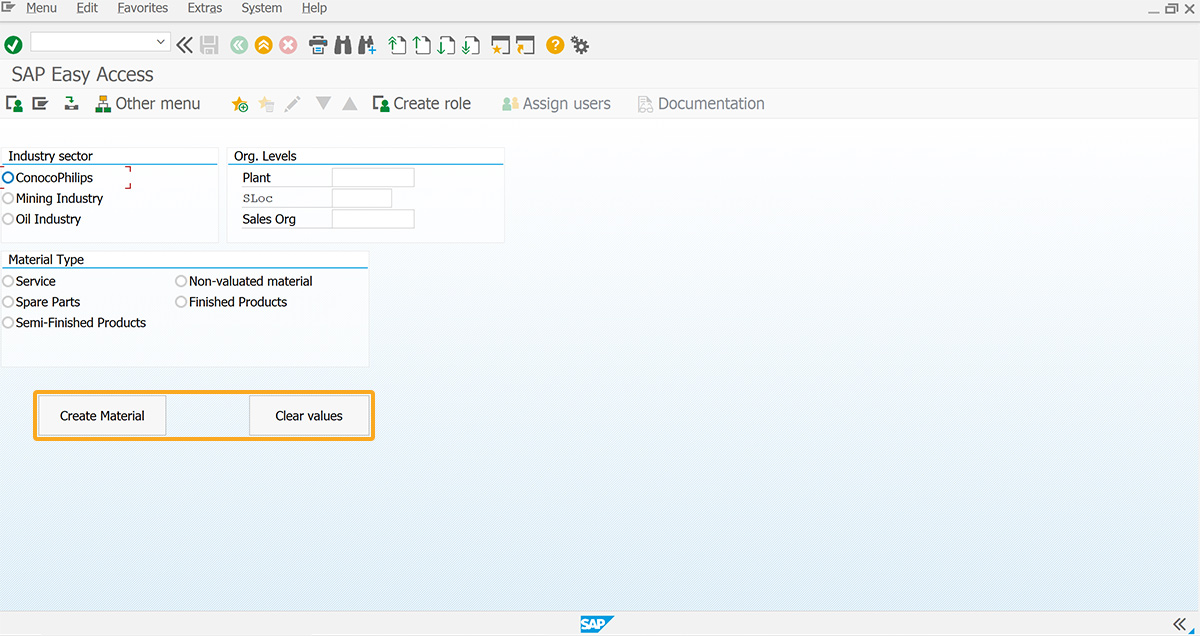Go to Last Page icon
Screen dimensions: 1200x636
[471, 45]
